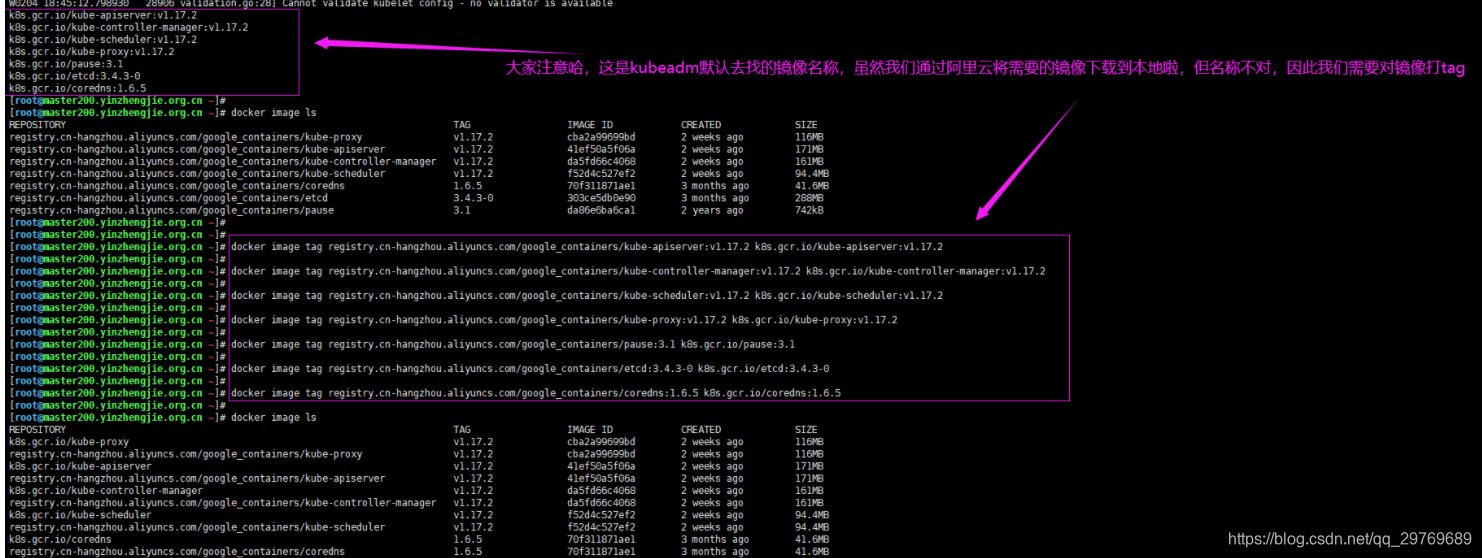
Task: Click the k8s.gcr.io/kube-controller-manager repository in the second listing
Action: 106,490
